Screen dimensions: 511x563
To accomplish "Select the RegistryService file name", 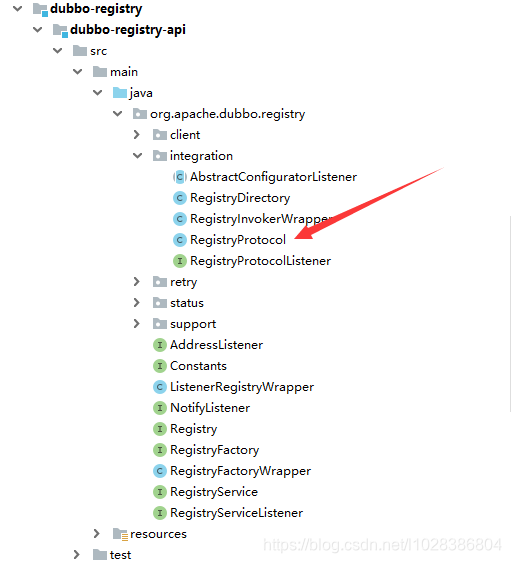I will [214, 492].
